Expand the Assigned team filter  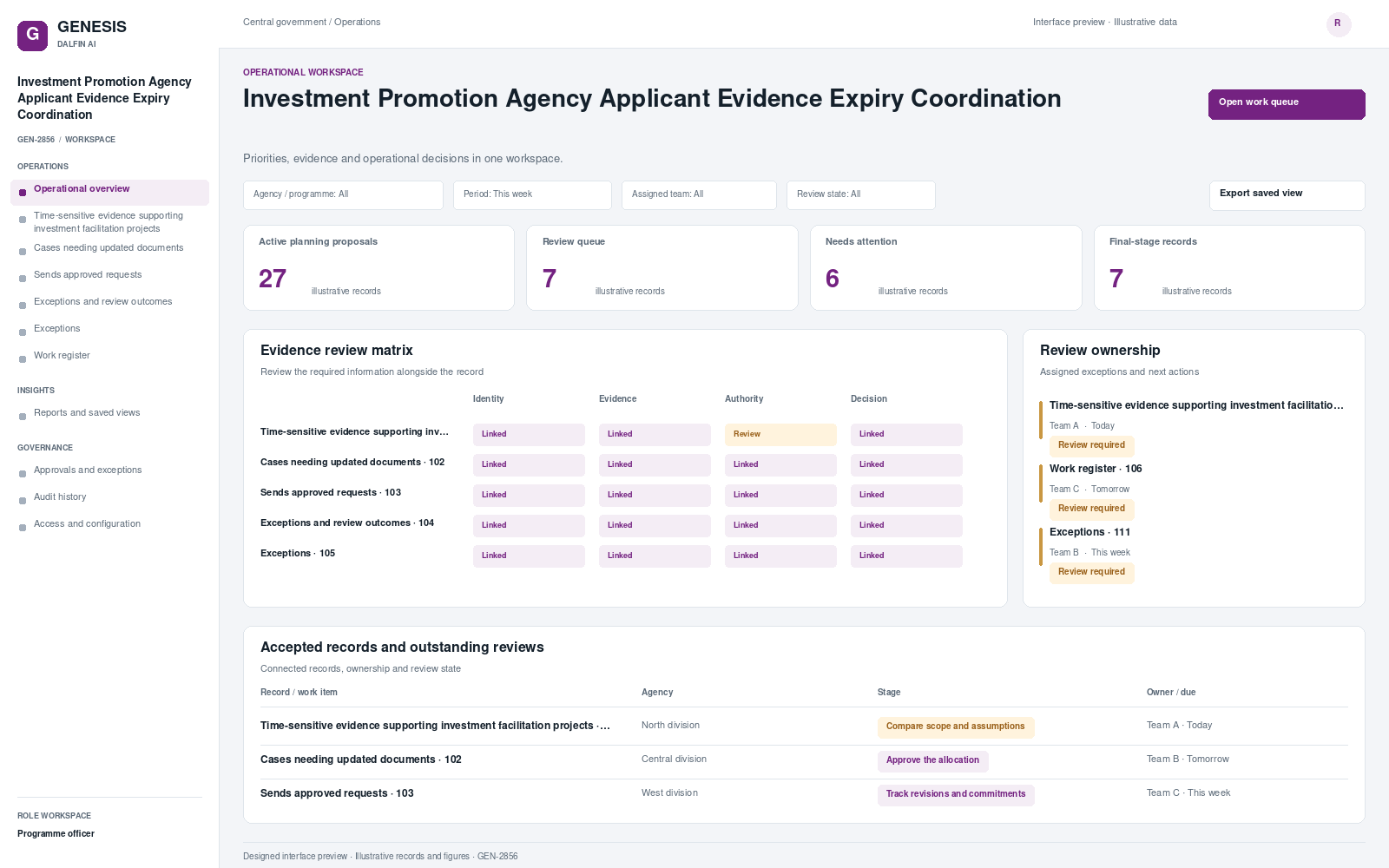click(x=699, y=194)
